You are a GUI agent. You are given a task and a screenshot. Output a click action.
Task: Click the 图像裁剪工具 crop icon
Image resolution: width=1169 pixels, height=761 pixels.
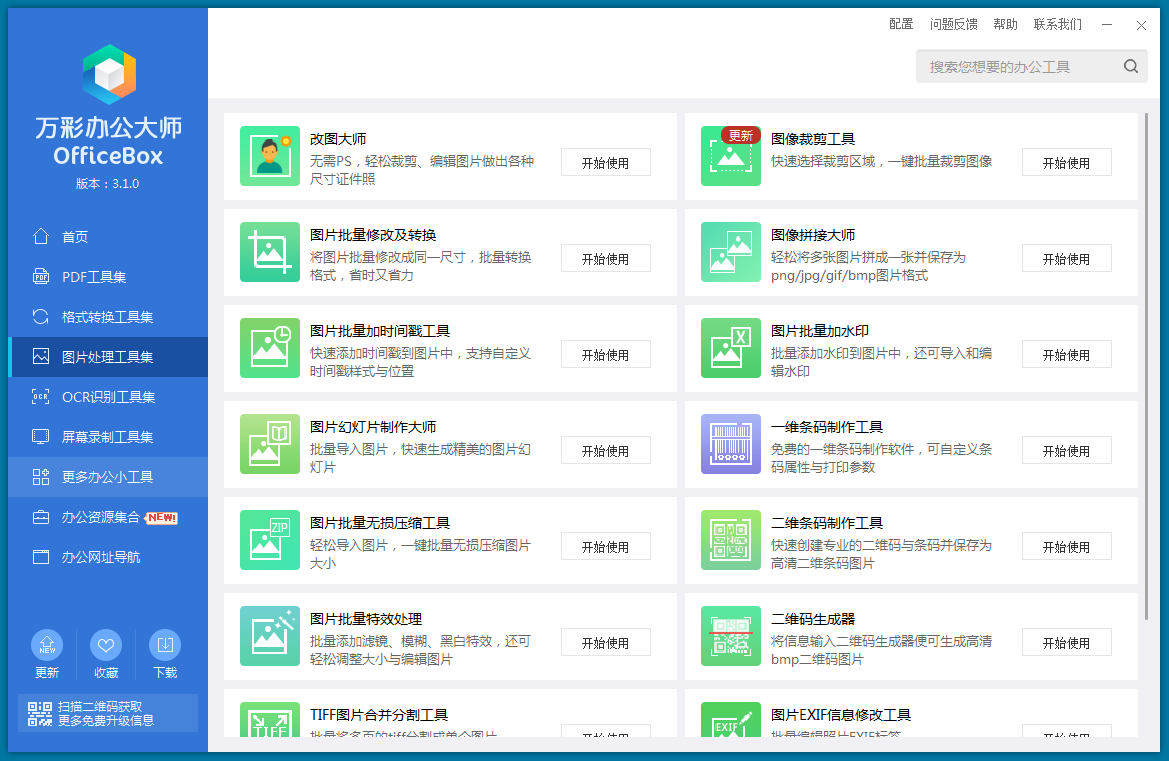point(731,156)
